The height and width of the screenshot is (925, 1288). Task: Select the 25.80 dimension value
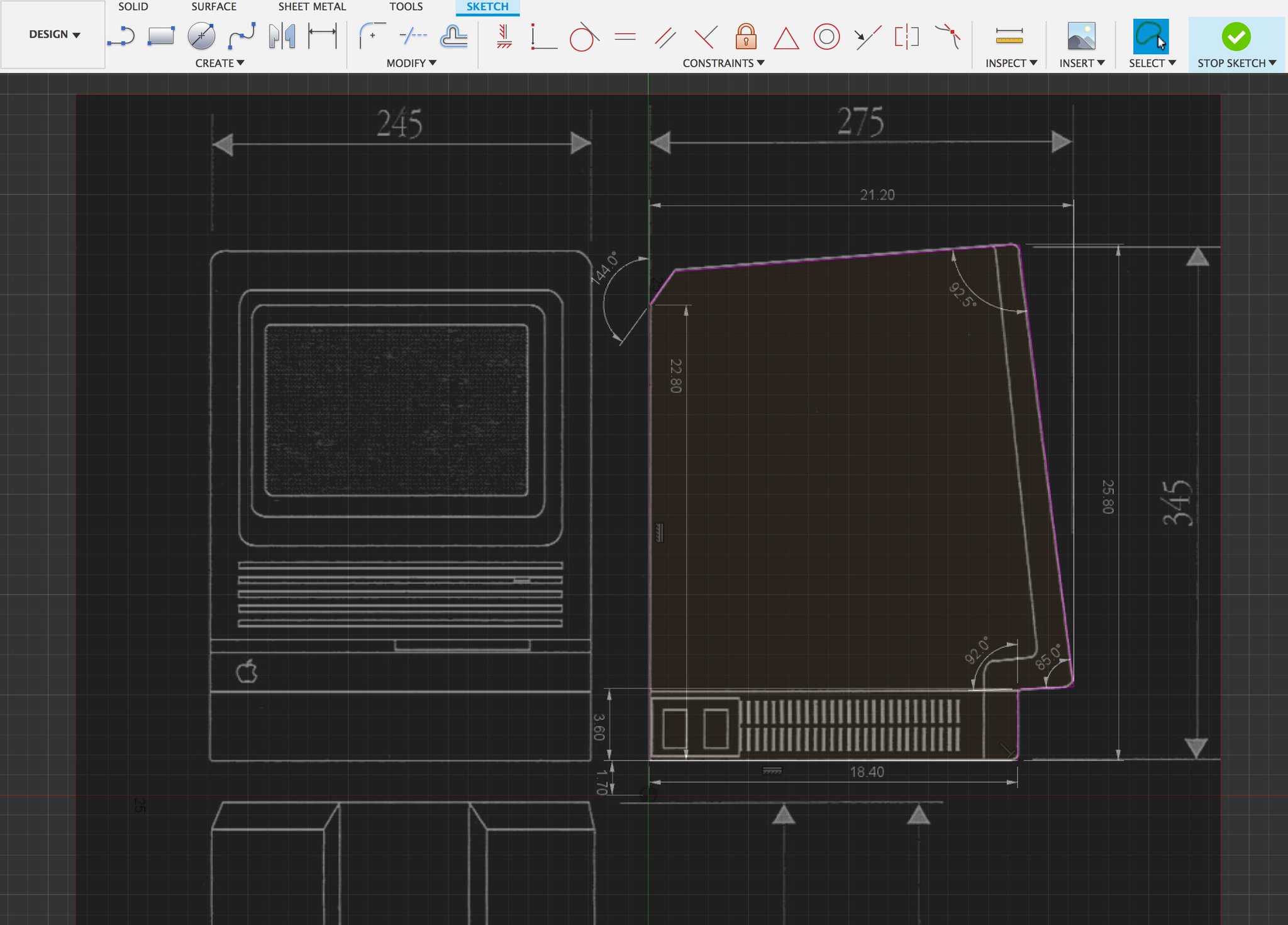coord(1108,497)
